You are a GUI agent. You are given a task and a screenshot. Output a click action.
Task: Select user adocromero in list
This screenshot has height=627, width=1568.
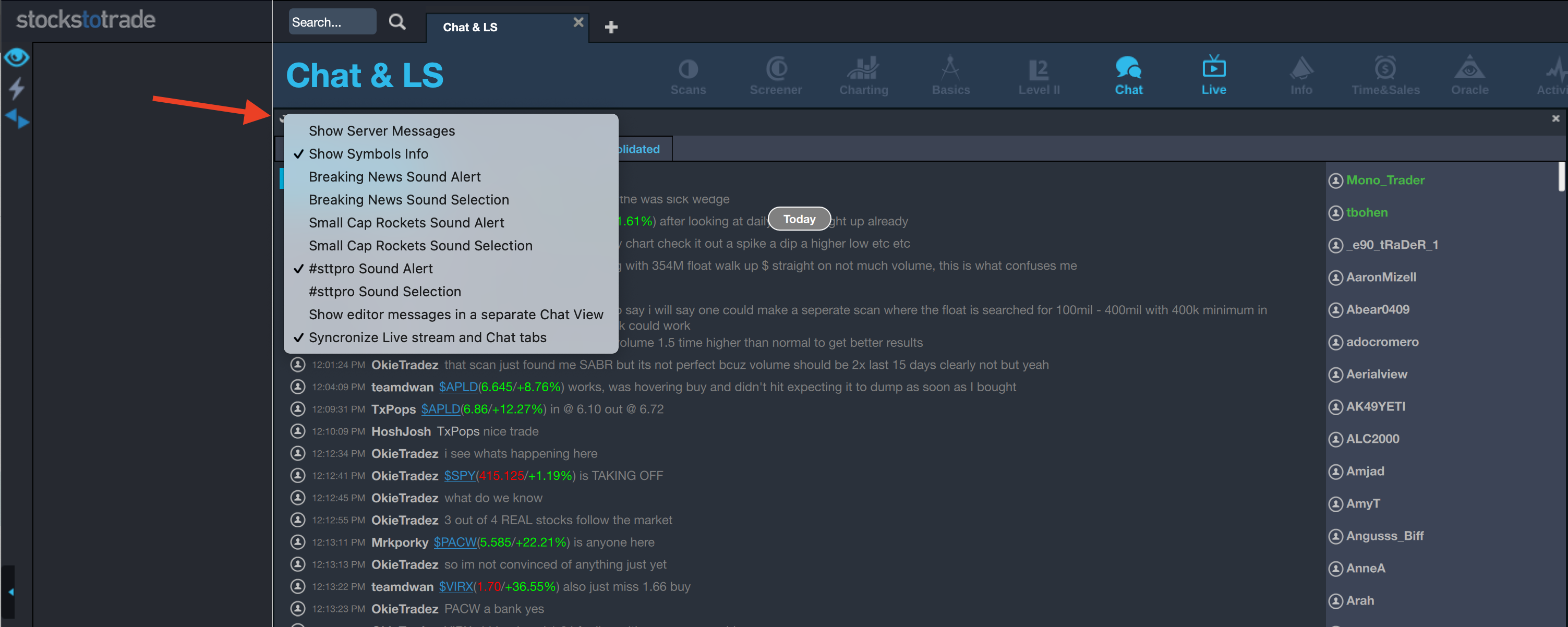(x=1382, y=342)
